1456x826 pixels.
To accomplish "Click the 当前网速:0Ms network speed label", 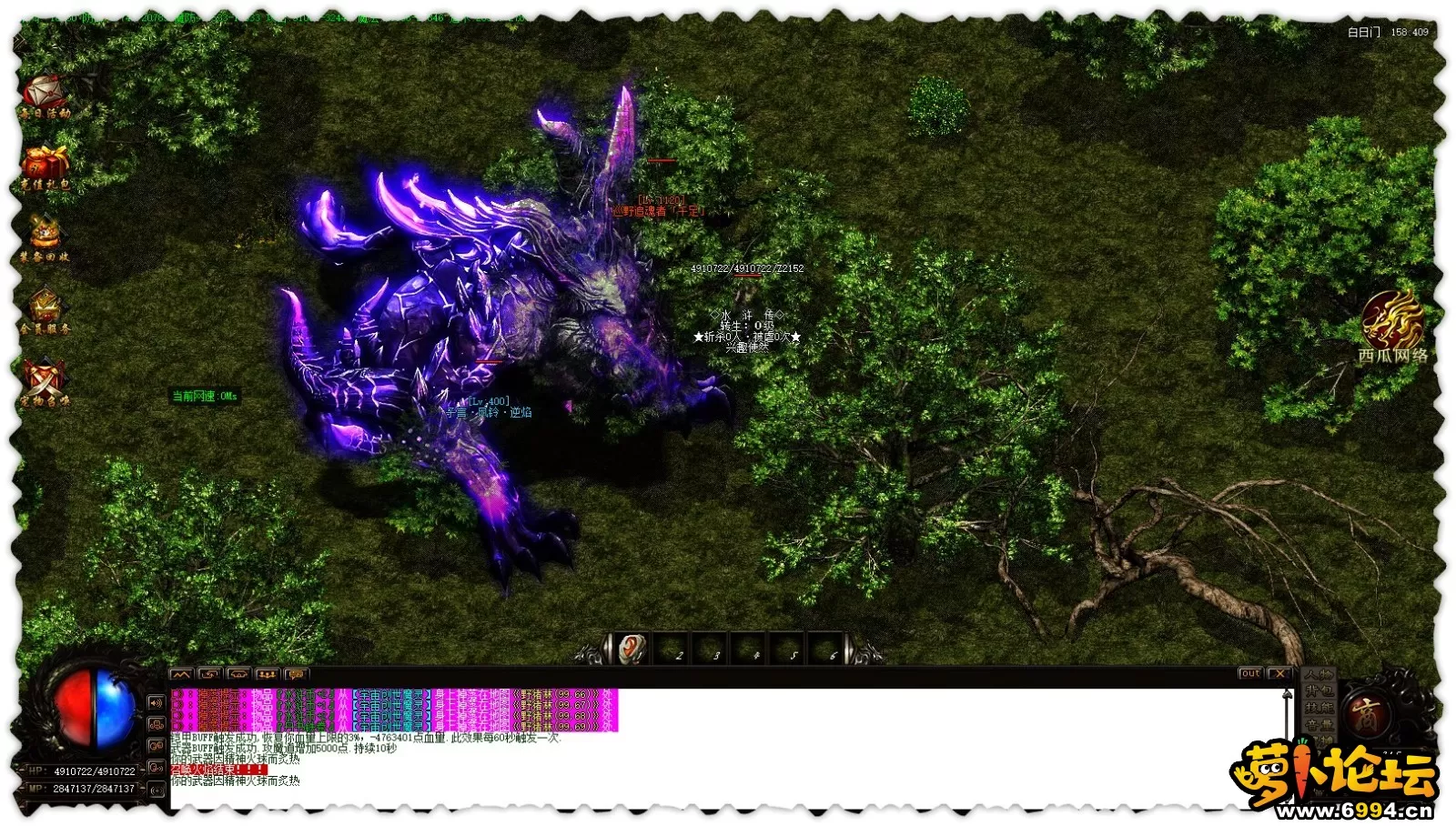I will pos(205,397).
